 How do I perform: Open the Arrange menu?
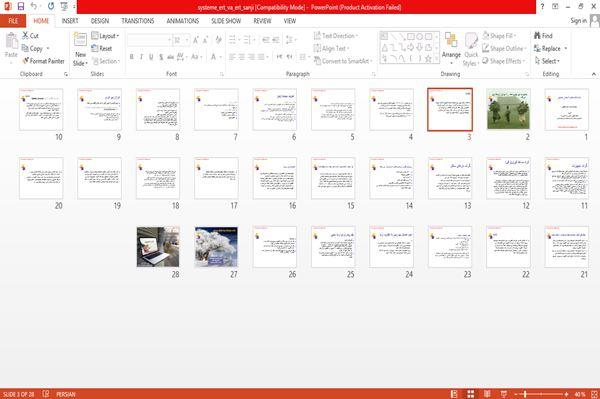point(451,48)
